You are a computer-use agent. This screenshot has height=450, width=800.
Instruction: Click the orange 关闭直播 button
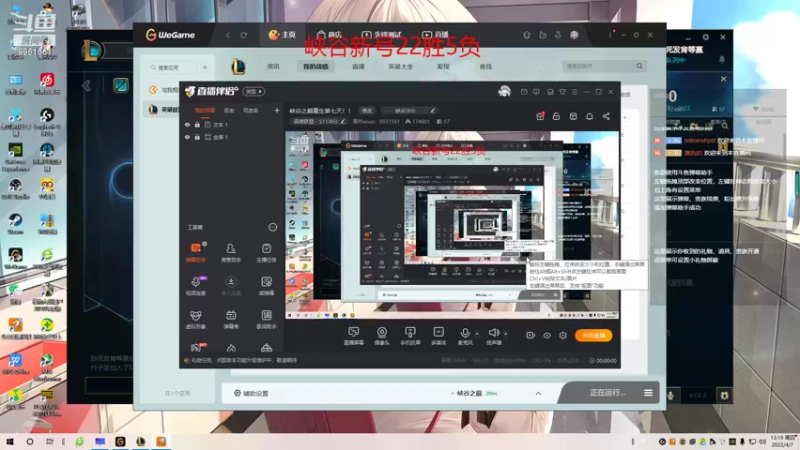coord(593,336)
